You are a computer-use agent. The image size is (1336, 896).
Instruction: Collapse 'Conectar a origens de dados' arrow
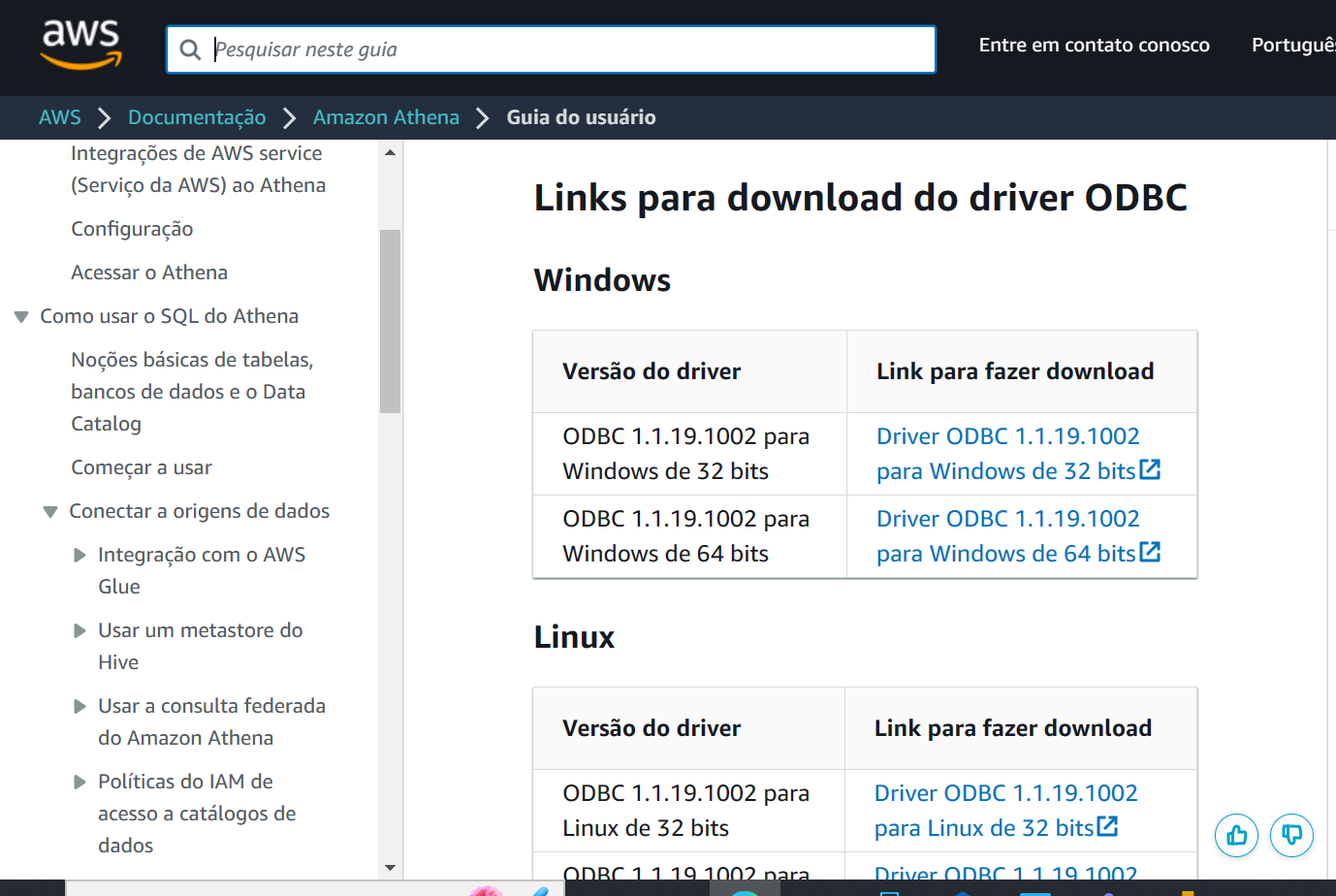pyautogui.click(x=50, y=512)
